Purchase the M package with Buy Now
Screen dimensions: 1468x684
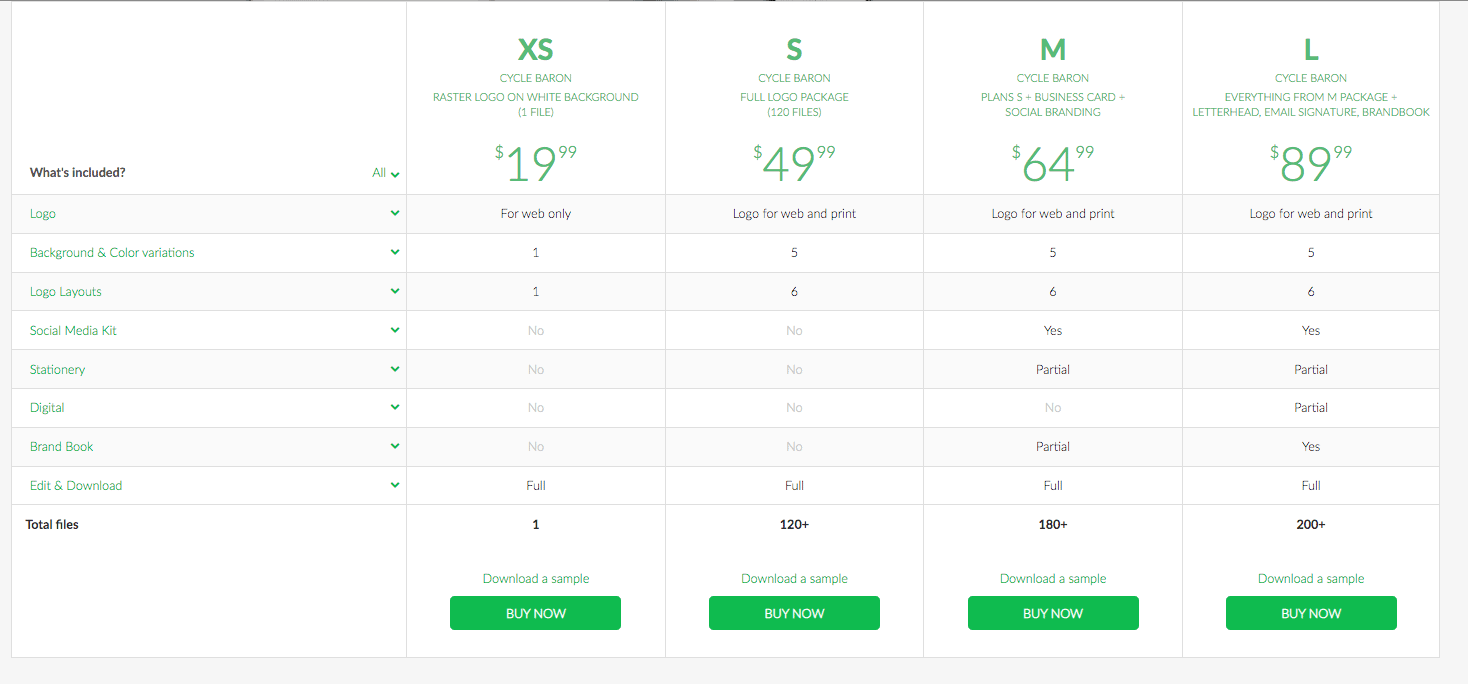click(1053, 613)
